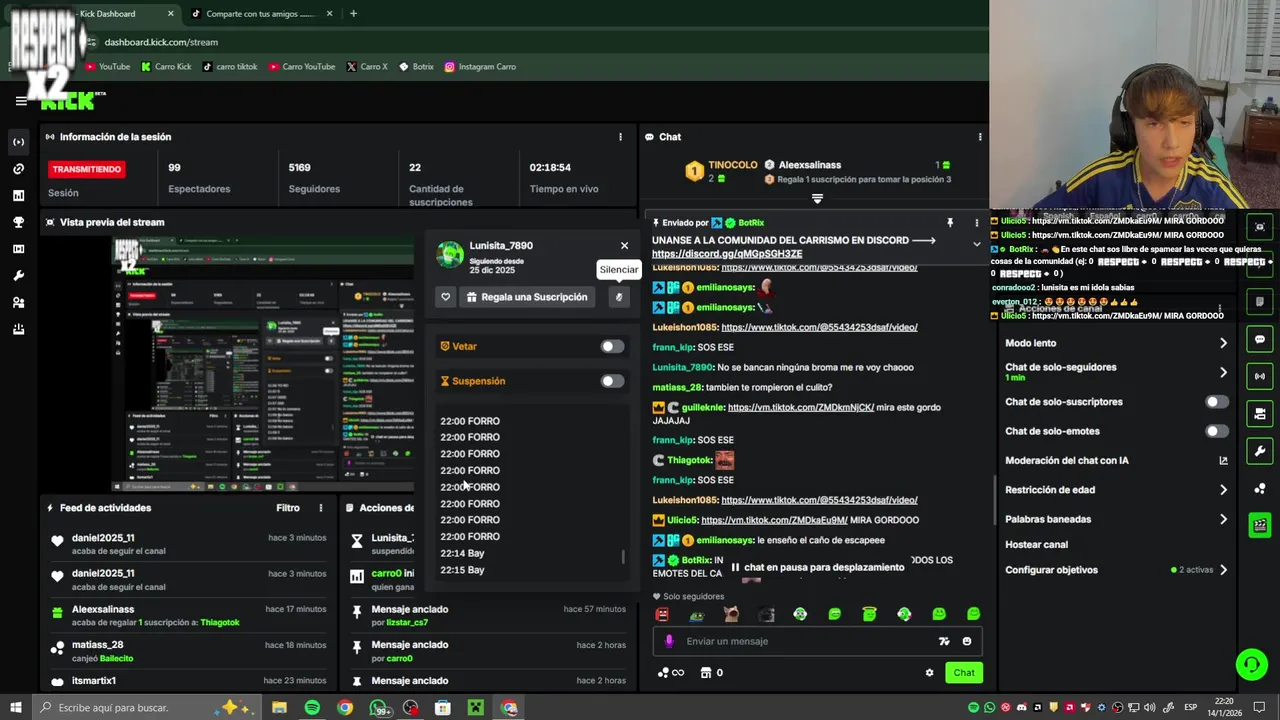
Task: Select the highlighted clapperboard icon in the right toolbar
Action: coord(1260,525)
